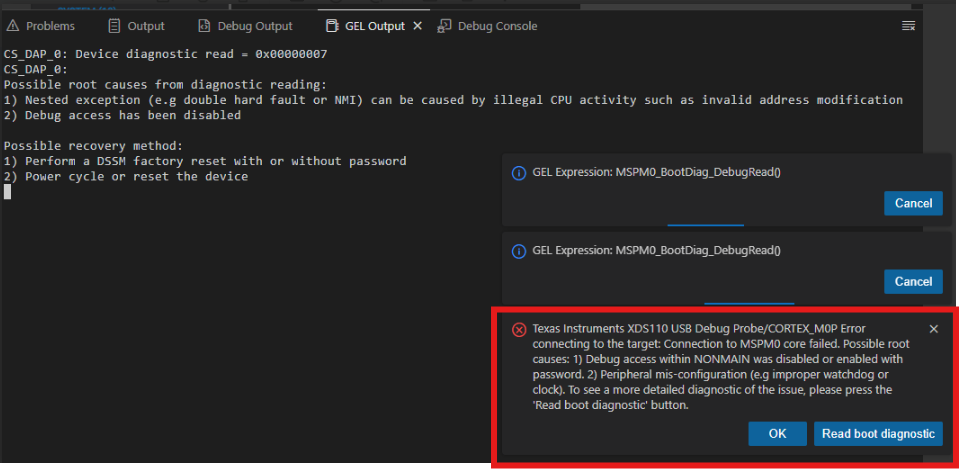Cancel the first MSPM0_BootDiag_DebugRead notification
The height and width of the screenshot is (469, 959).
[913, 204]
